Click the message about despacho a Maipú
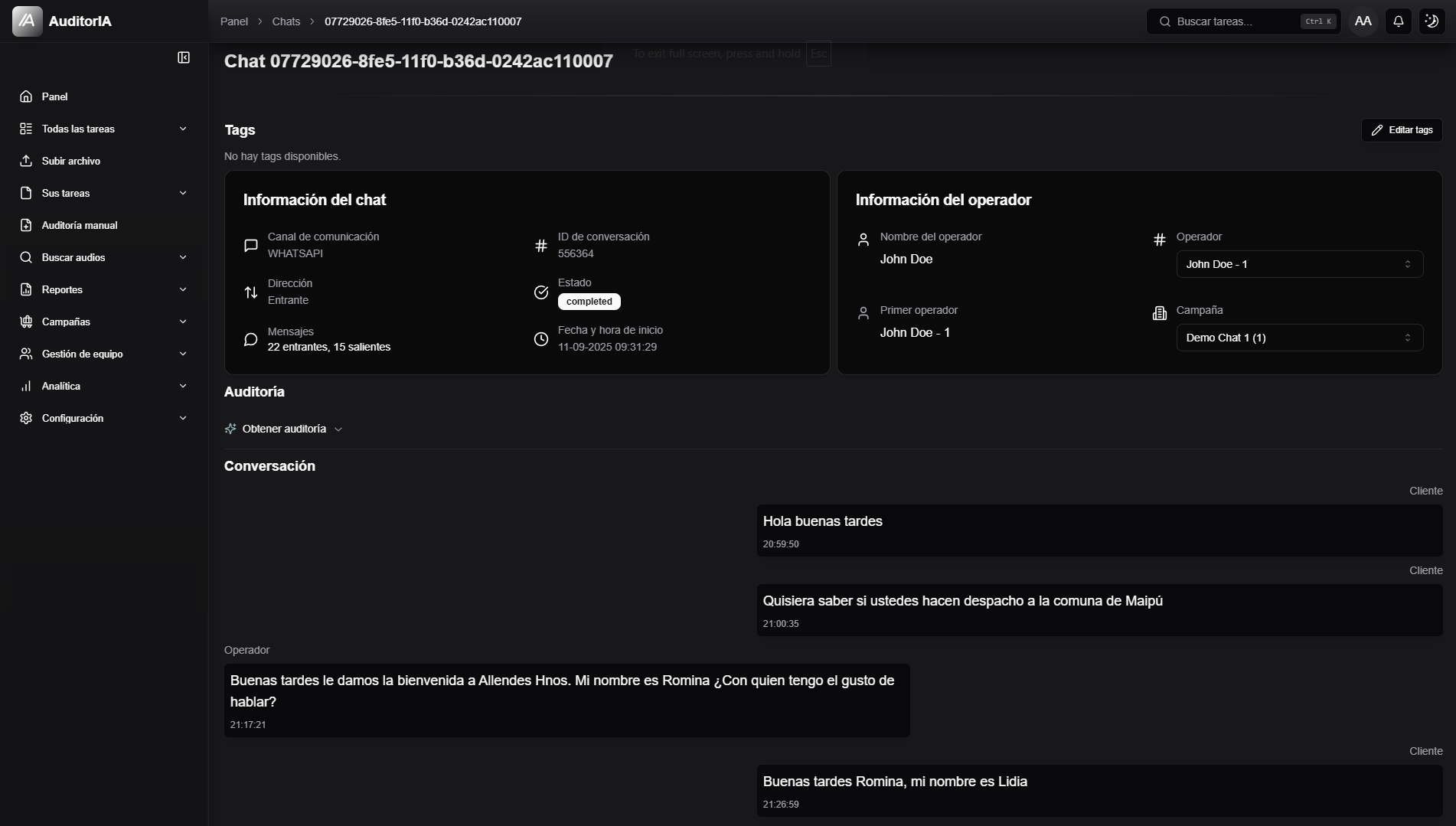 (x=1099, y=610)
